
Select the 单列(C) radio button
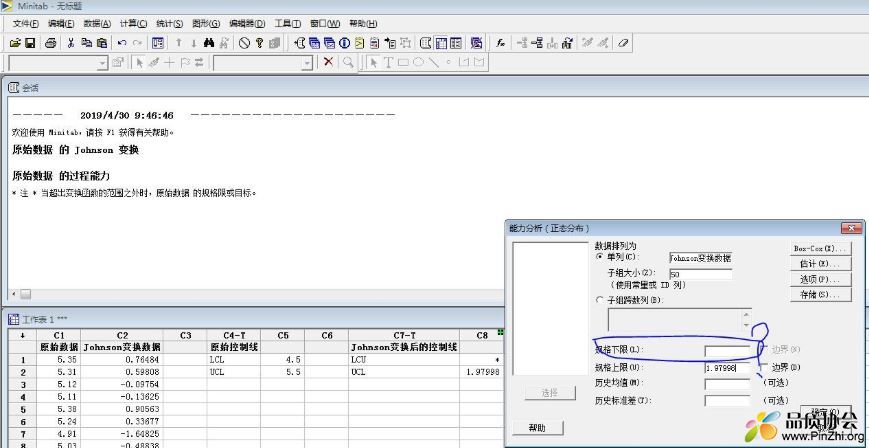(599, 257)
